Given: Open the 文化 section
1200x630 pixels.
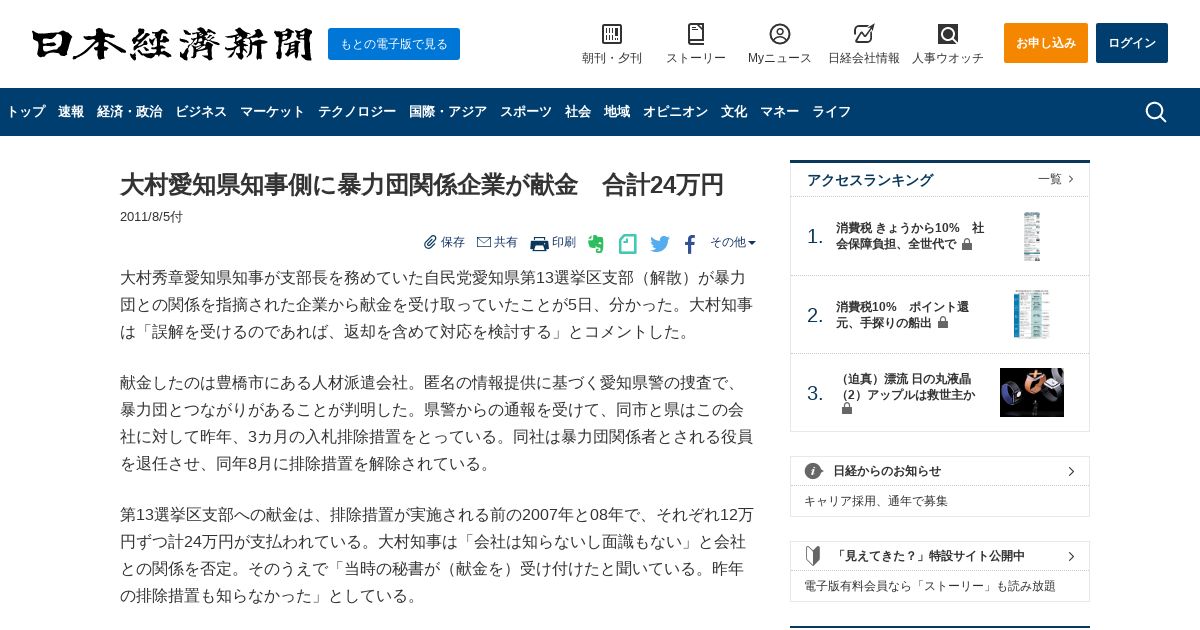Looking at the screenshot, I should pyautogui.click(x=734, y=112).
